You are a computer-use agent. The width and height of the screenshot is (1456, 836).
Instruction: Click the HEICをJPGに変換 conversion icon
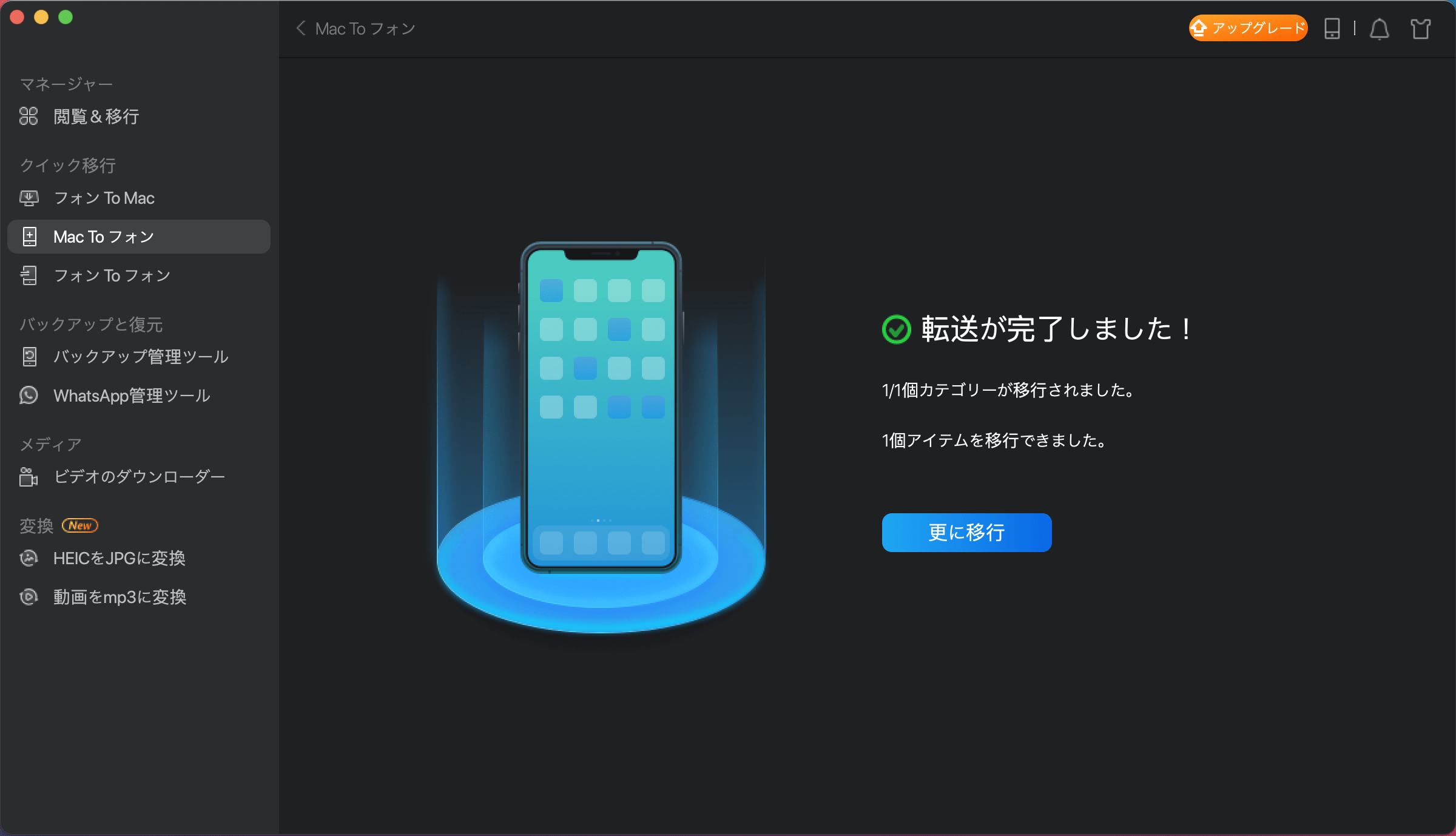tap(29, 558)
